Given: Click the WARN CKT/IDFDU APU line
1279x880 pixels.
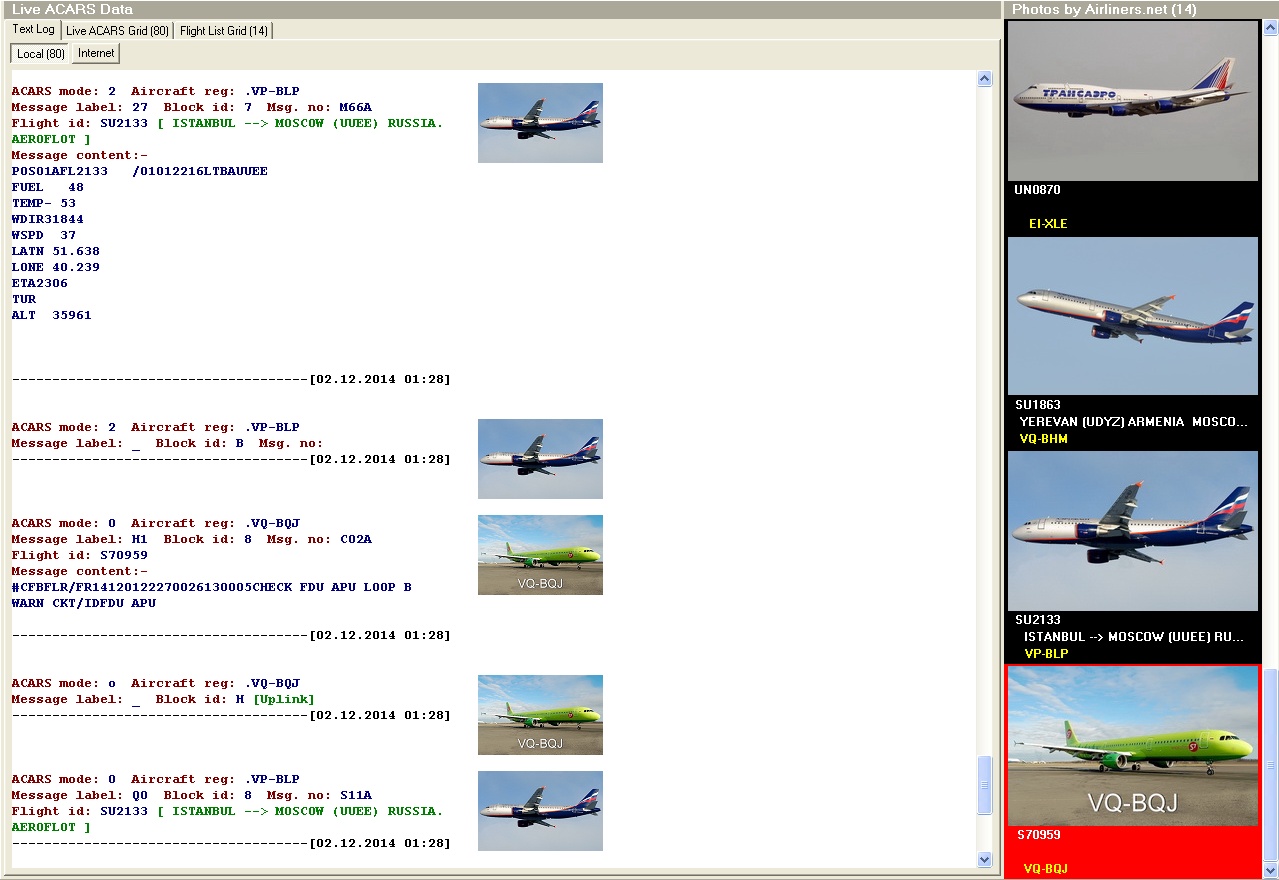Looking at the screenshot, I should (x=84, y=603).
